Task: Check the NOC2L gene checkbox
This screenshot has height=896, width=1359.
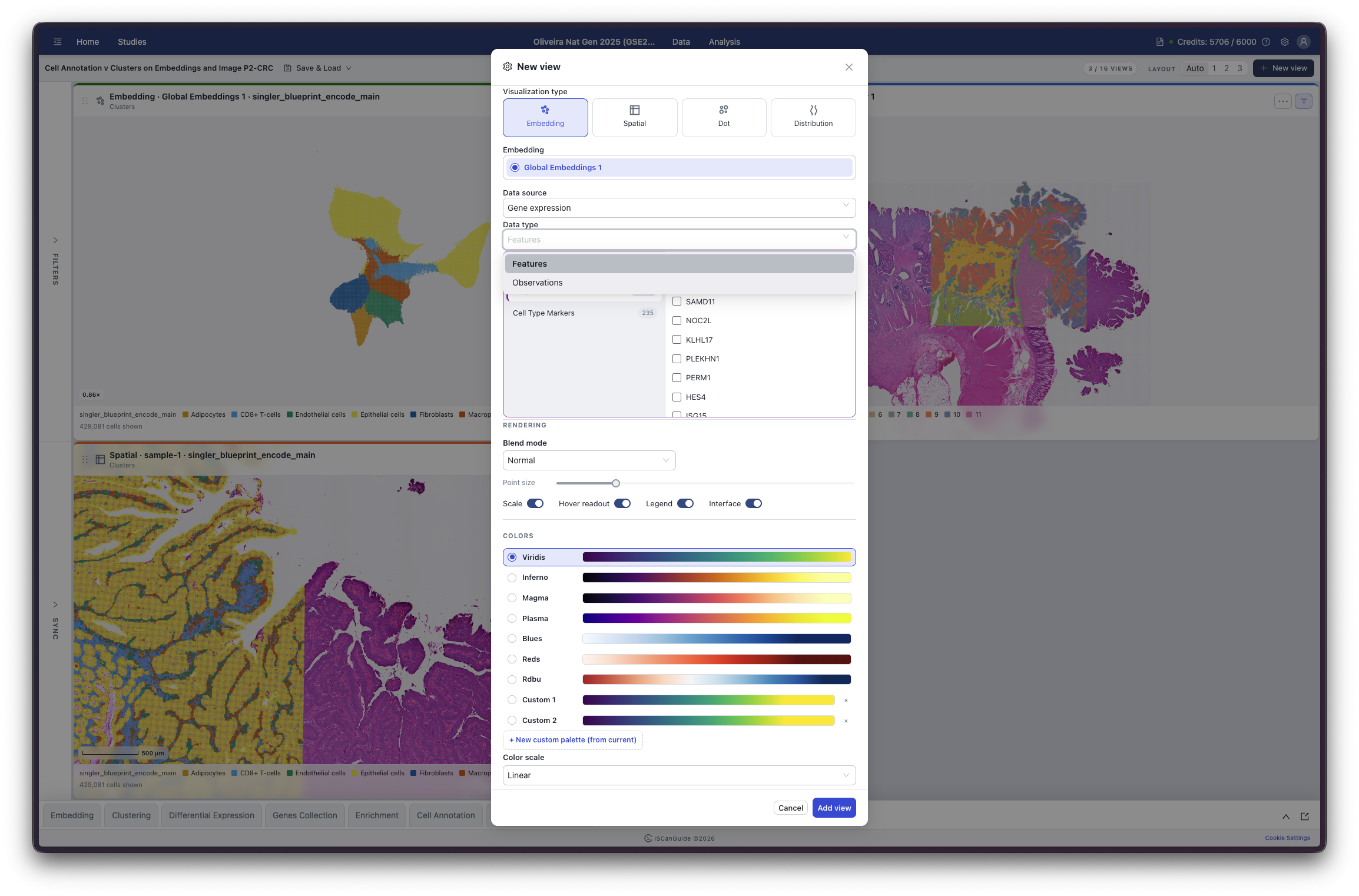Action: 677,320
